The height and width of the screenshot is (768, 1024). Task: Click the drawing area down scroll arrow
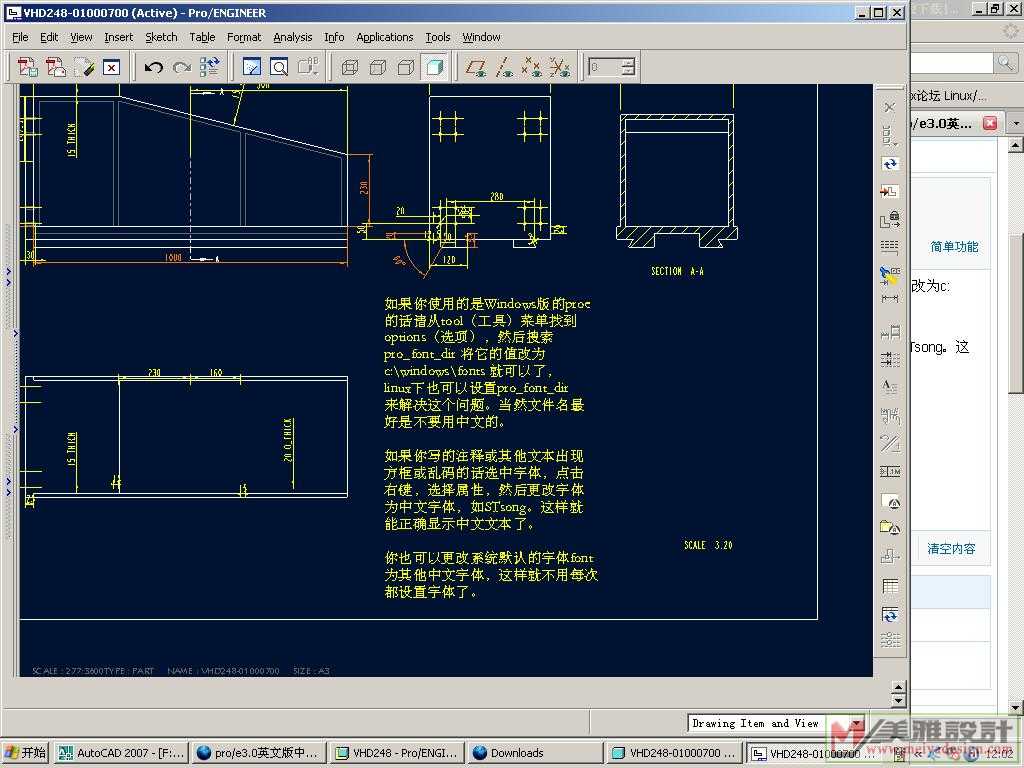(x=899, y=701)
